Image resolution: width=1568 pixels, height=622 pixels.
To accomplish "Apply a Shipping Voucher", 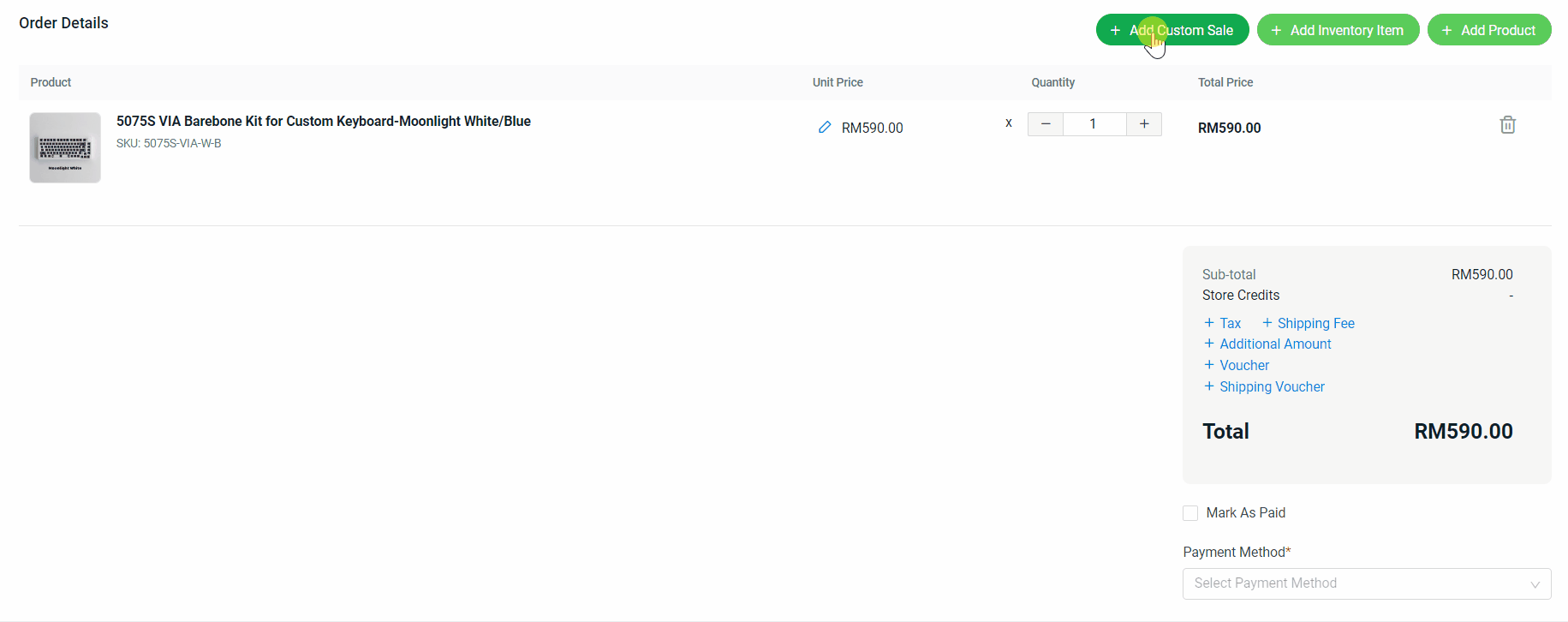I will [x=1272, y=386].
